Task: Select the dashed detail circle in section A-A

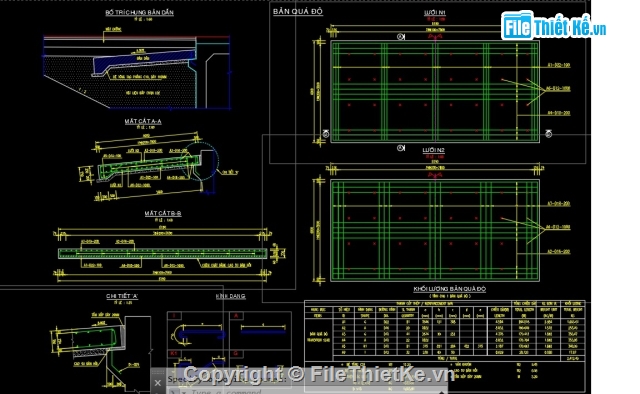Action: [200, 161]
